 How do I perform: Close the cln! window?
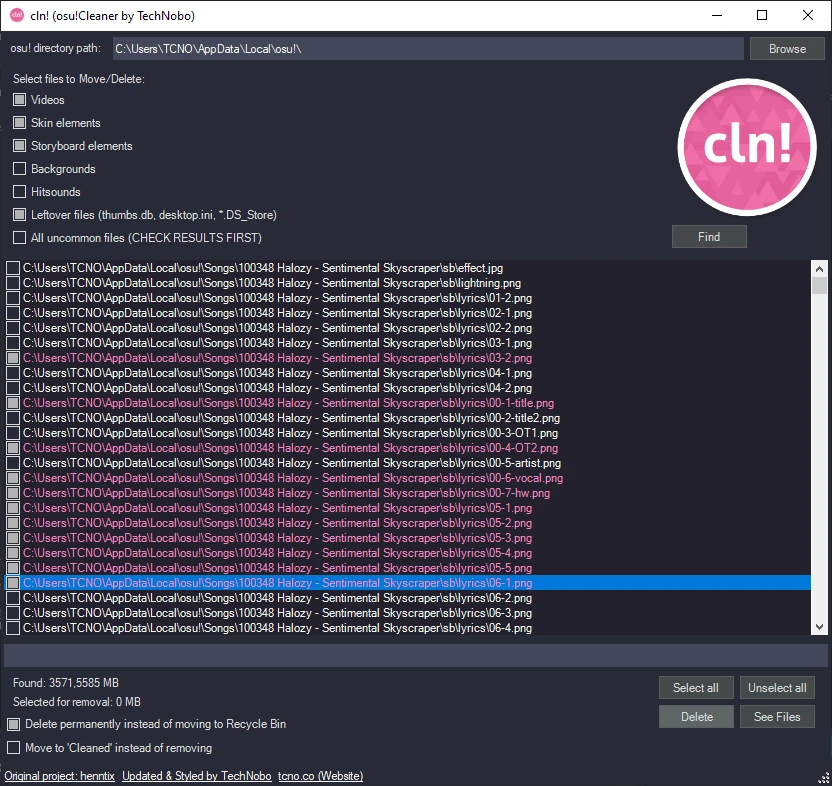click(808, 15)
